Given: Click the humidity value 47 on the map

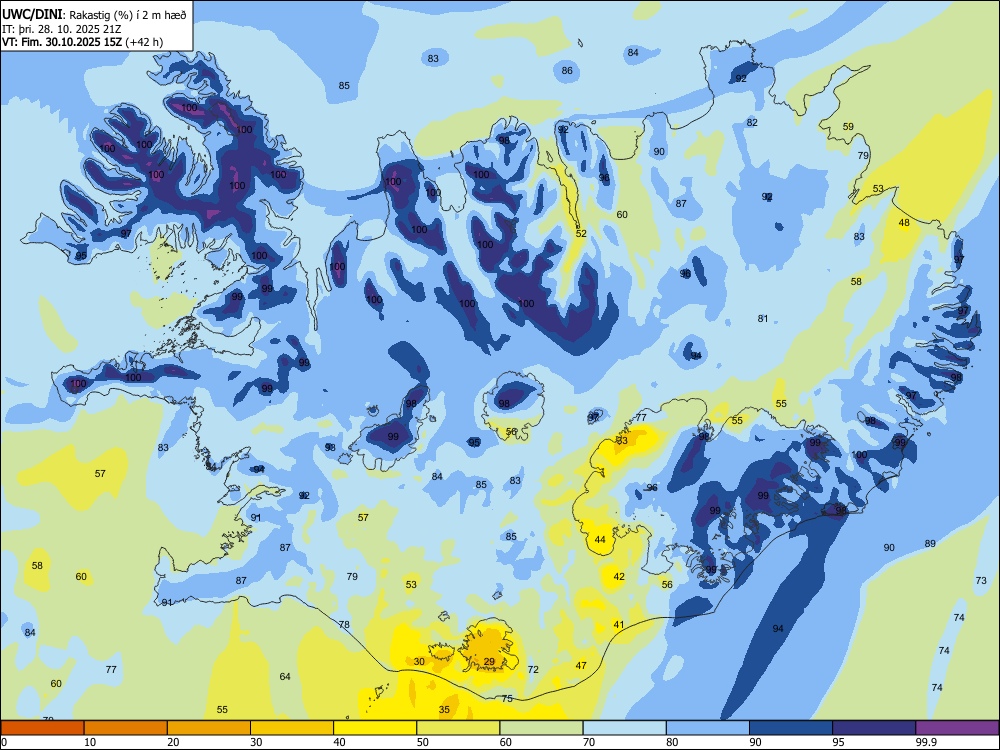Looking at the screenshot, I should pos(581,665).
